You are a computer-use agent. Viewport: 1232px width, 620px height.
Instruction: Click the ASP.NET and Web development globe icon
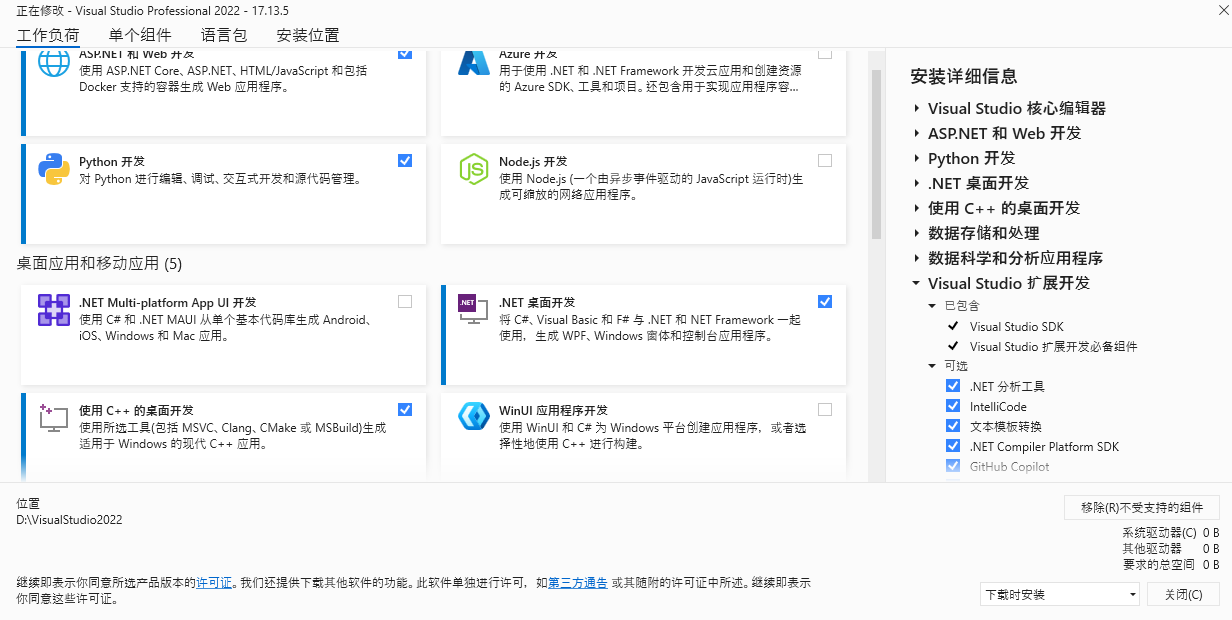click(x=54, y=63)
